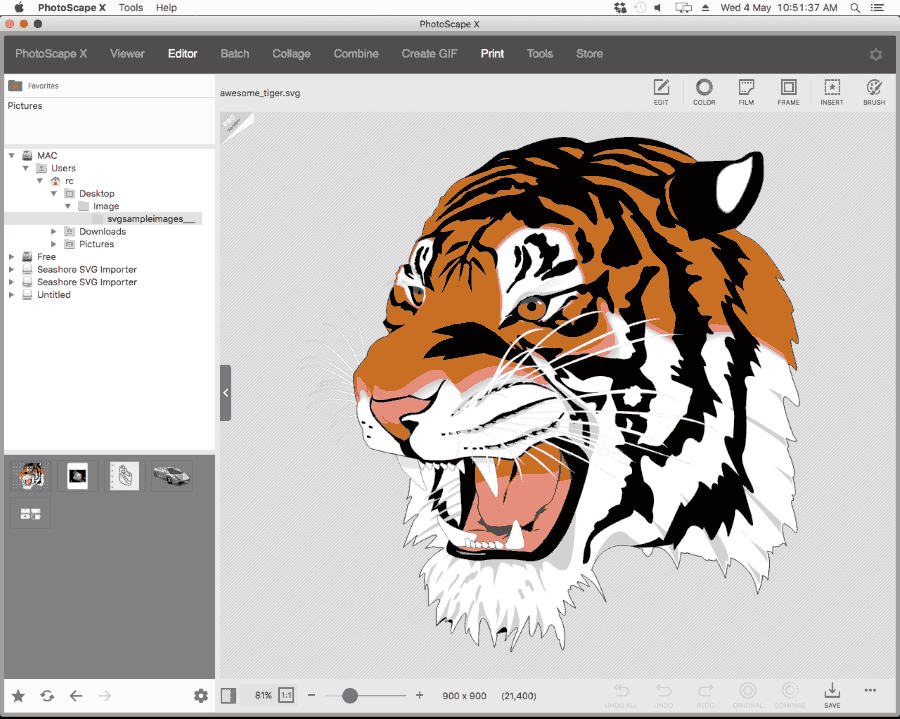Switch to the Batch tab
Screen dimensions: 900x719
pos(235,54)
